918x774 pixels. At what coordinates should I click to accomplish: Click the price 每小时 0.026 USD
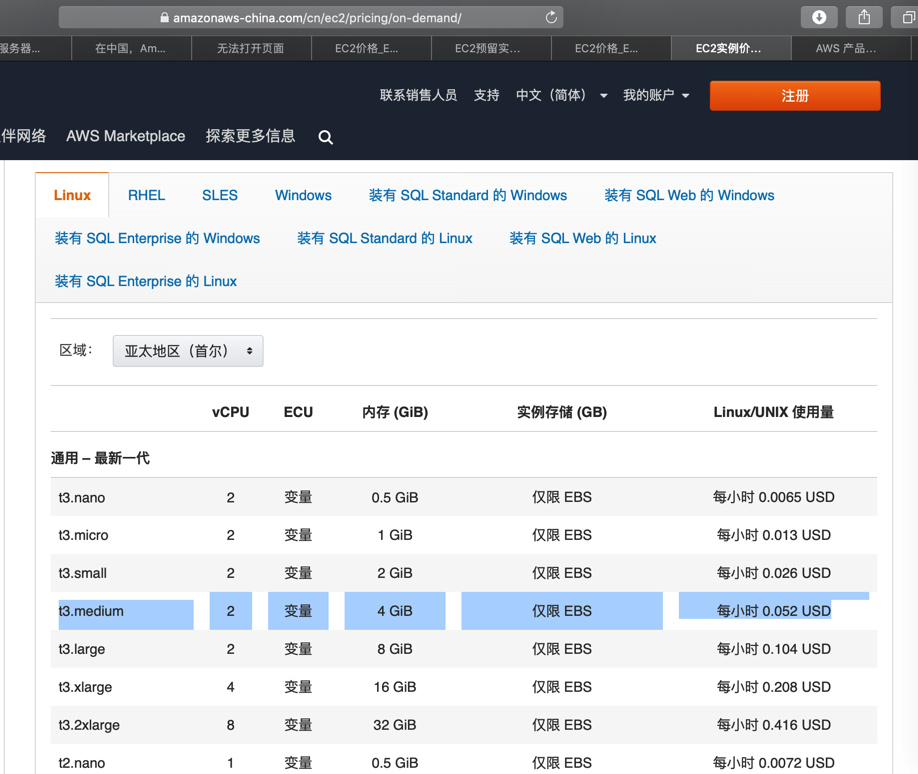coord(773,573)
